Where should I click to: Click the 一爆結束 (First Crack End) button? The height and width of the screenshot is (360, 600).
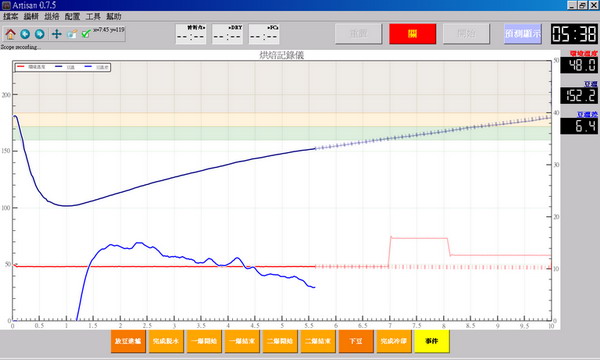[x=242, y=341]
